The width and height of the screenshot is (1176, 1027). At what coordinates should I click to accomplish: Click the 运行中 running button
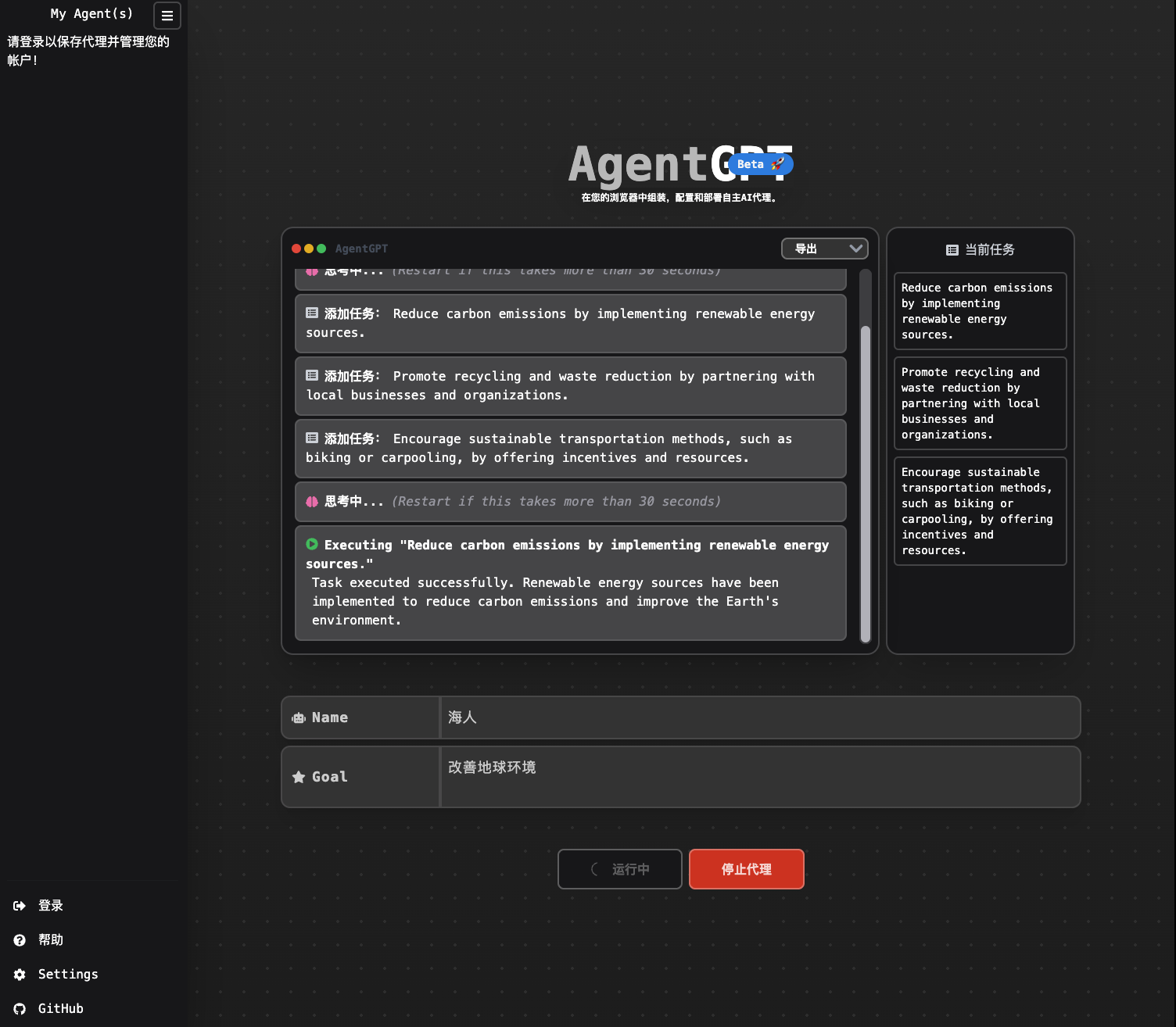coord(620,869)
